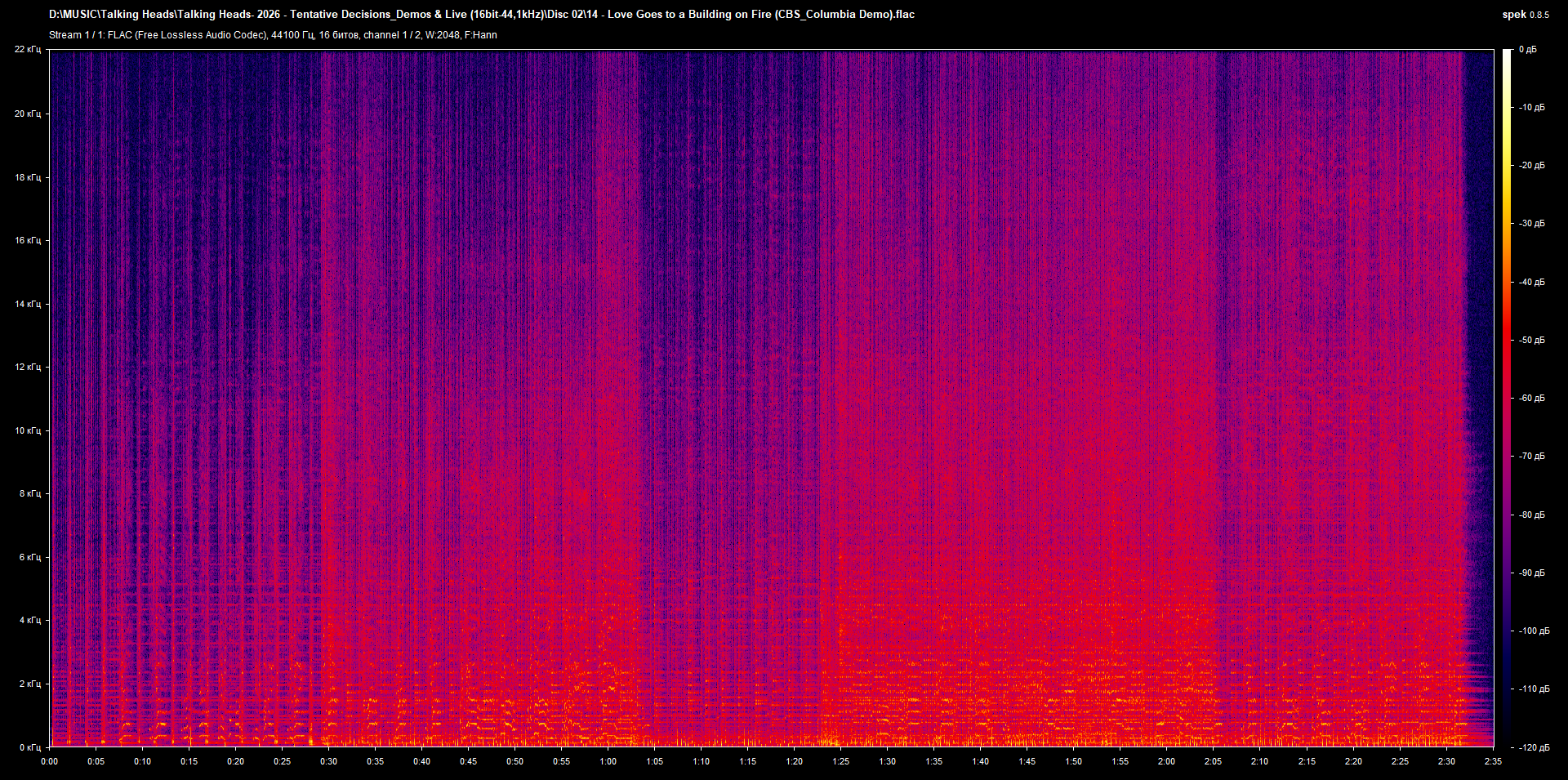This screenshot has width=1568, height=780.
Task: Click the '0:00' time marker
Action: (50, 760)
